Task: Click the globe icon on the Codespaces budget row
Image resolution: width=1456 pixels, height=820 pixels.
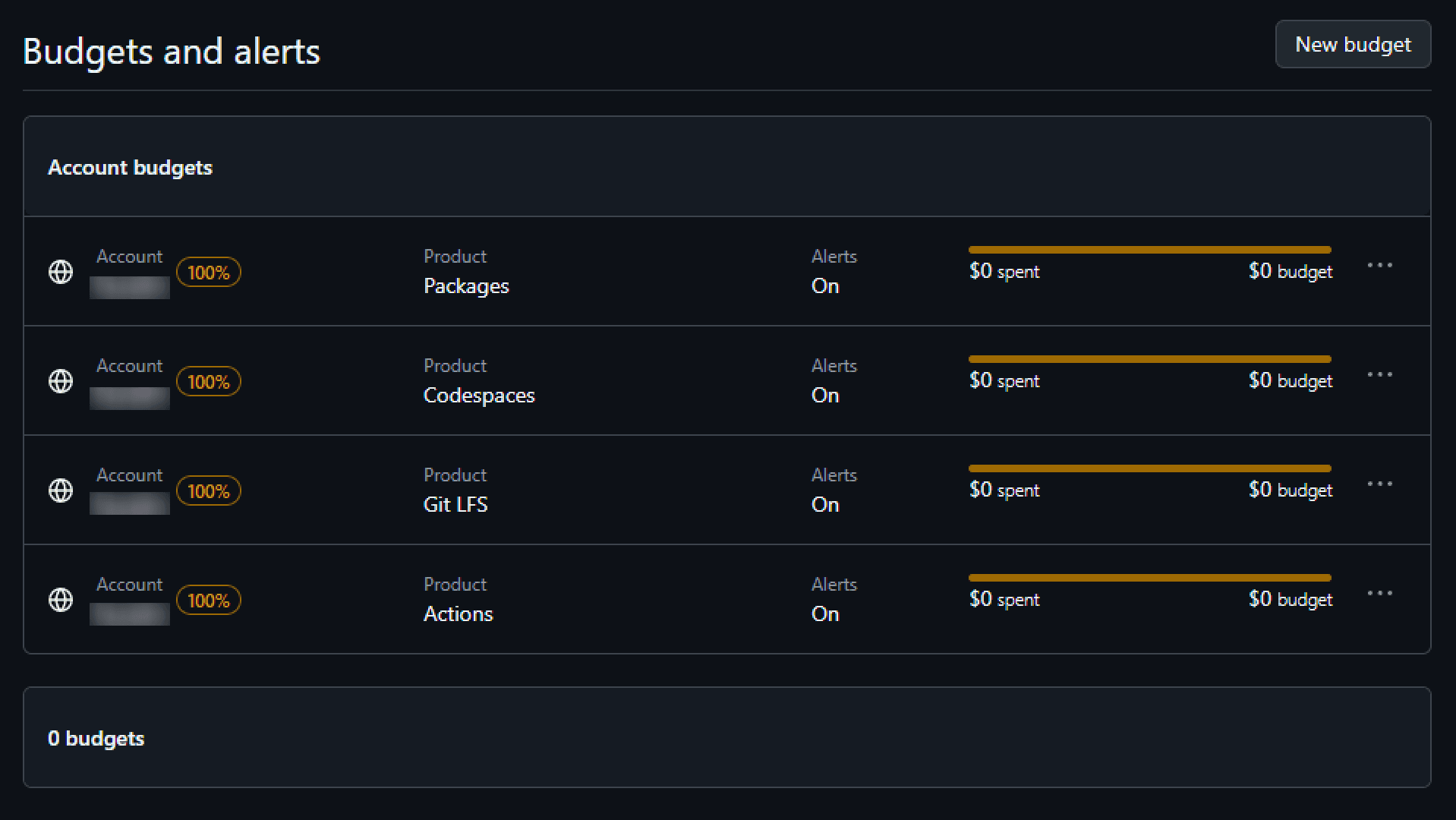Action: click(x=60, y=381)
